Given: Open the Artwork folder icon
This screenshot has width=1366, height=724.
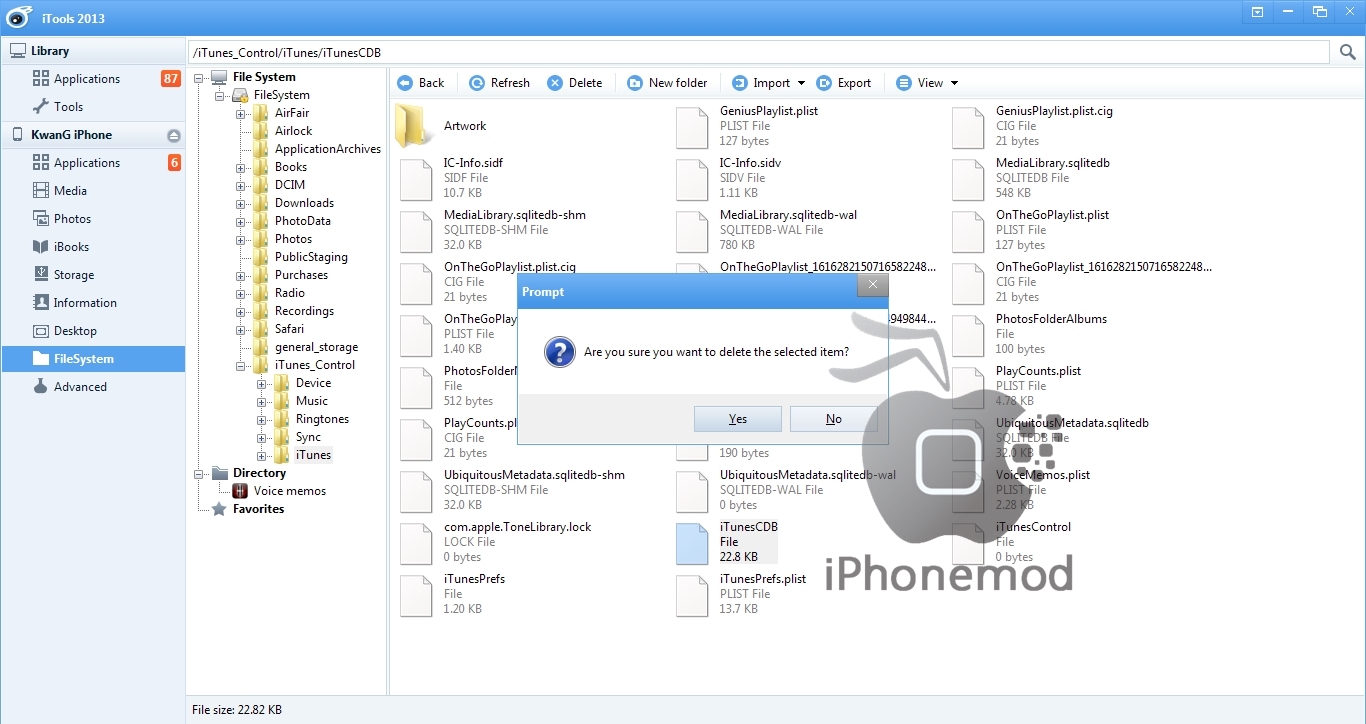Looking at the screenshot, I should coord(412,126).
